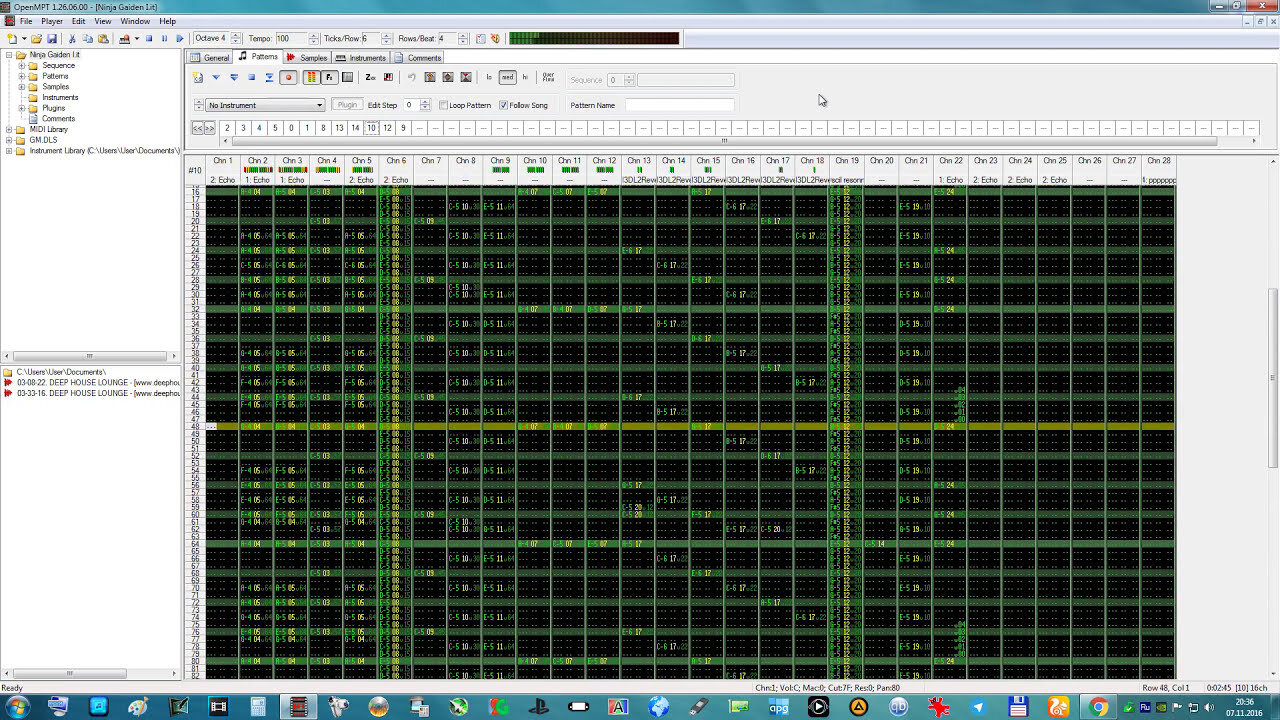
Task: Expand the MIDI Library node
Action: click(x=9, y=129)
